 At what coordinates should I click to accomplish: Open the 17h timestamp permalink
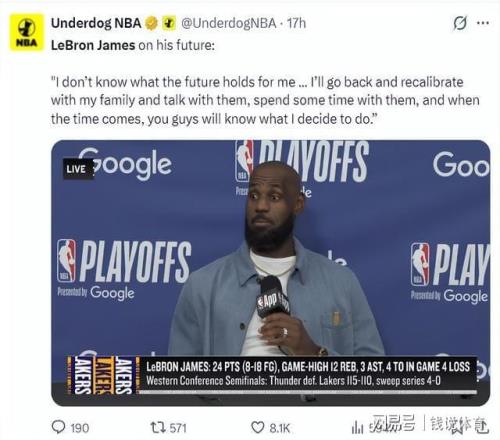click(x=296, y=23)
